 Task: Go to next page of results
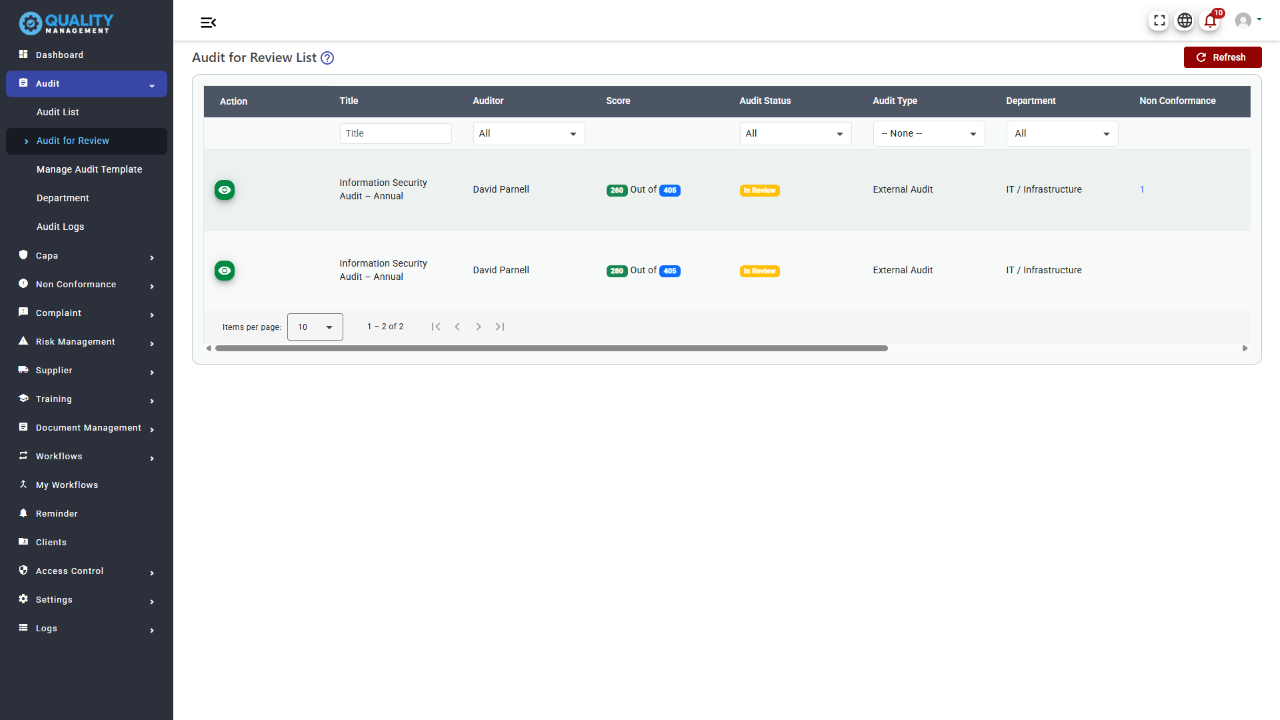479,327
